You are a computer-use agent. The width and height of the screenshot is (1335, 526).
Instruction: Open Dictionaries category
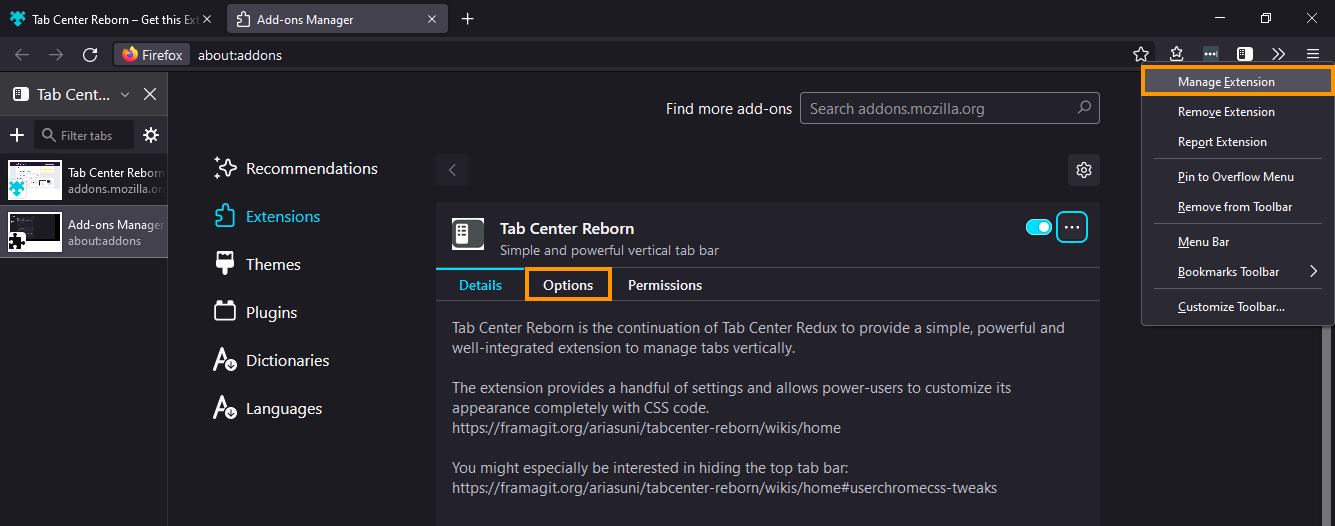(272, 360)
